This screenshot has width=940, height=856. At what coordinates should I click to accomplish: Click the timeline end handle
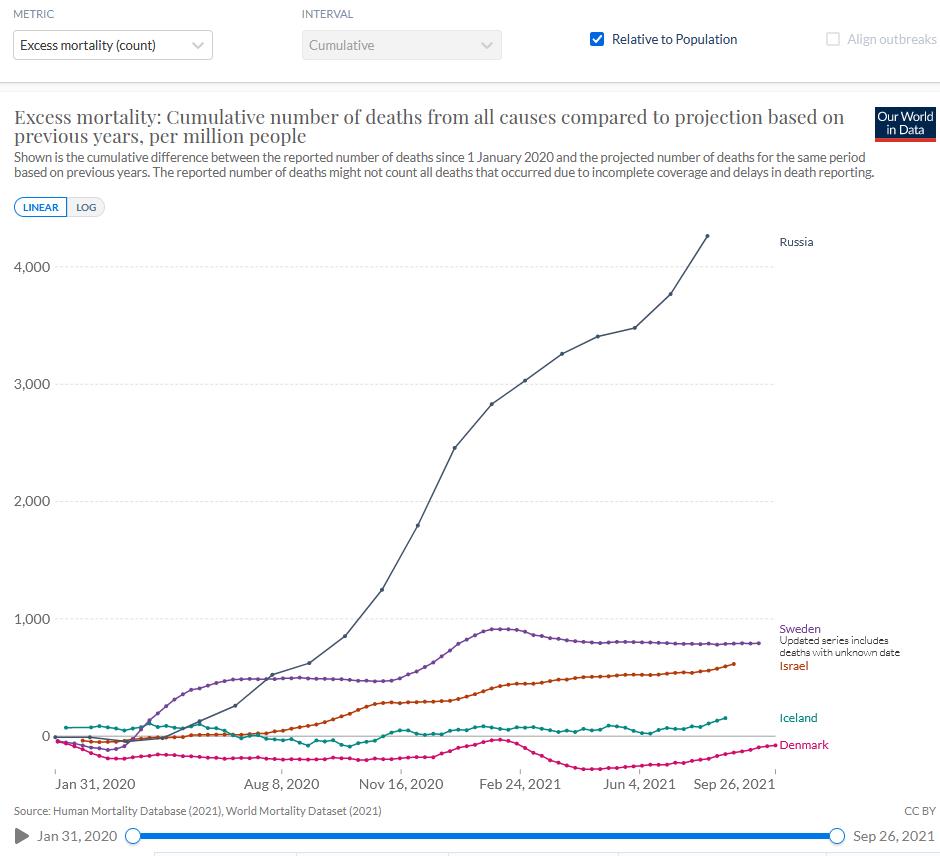(x=837, y=836)
